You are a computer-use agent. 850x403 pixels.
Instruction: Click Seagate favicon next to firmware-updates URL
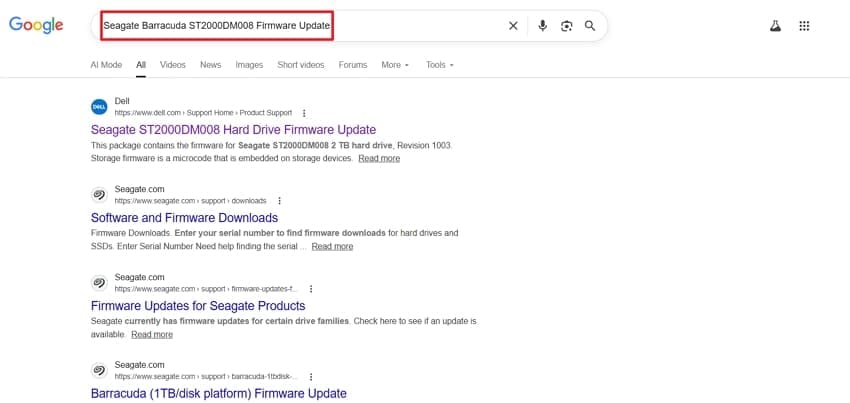pyautogui.click(x=99, y=283)
